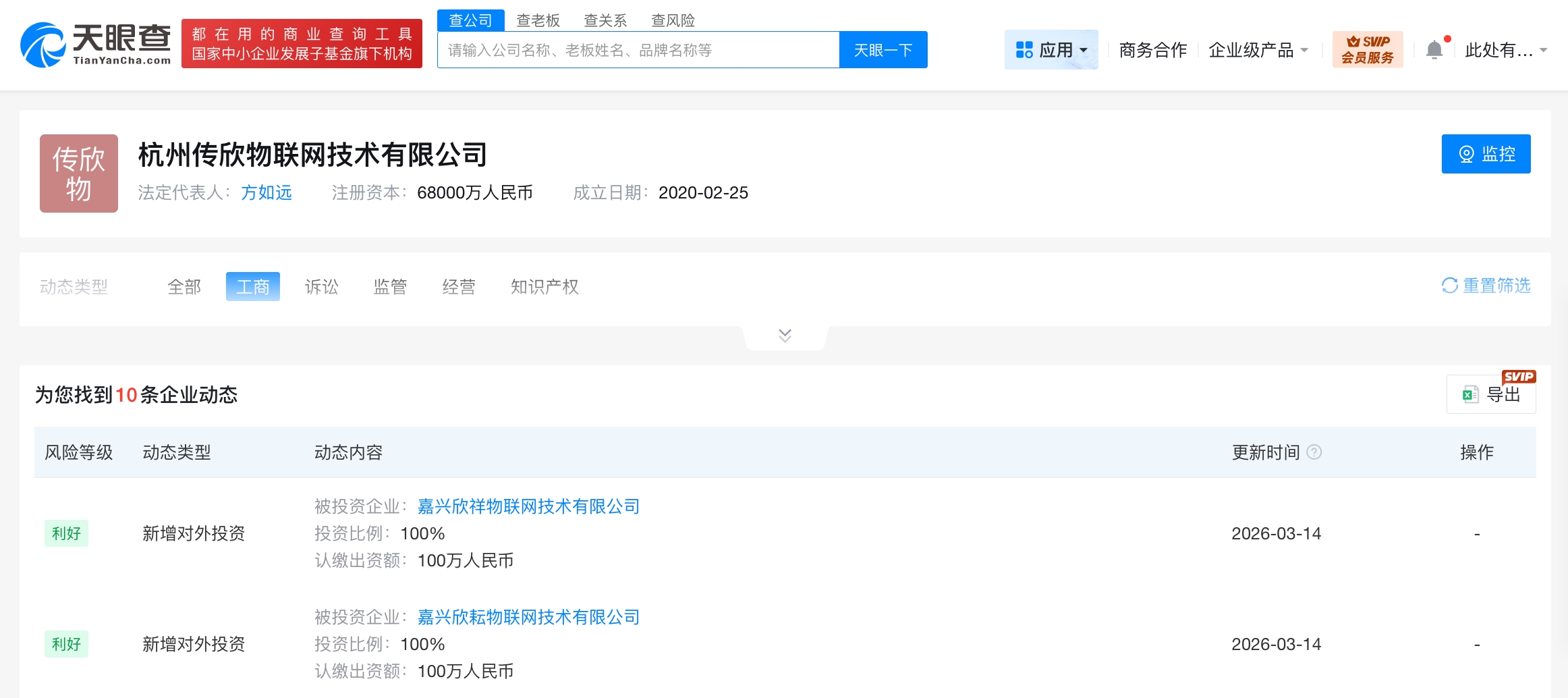Select the 诉讼 dynamic type filter

click(x=321, y=287)
